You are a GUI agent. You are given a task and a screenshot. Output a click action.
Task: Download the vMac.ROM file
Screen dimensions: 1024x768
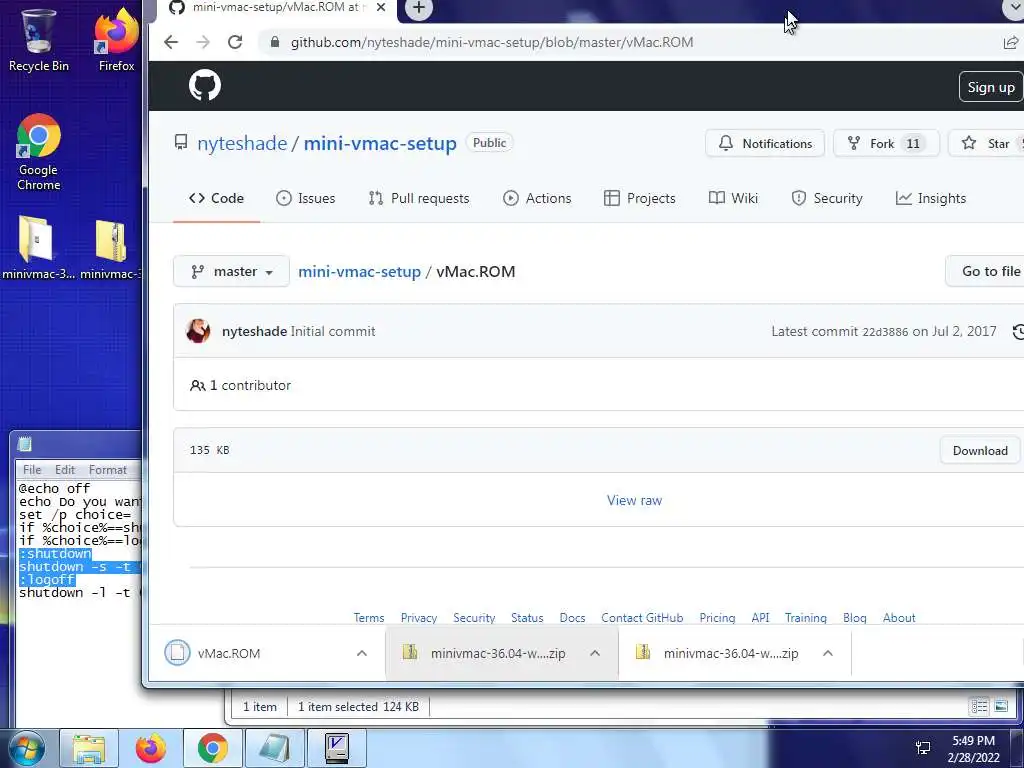pyautogui.click(x=980, y=451)
